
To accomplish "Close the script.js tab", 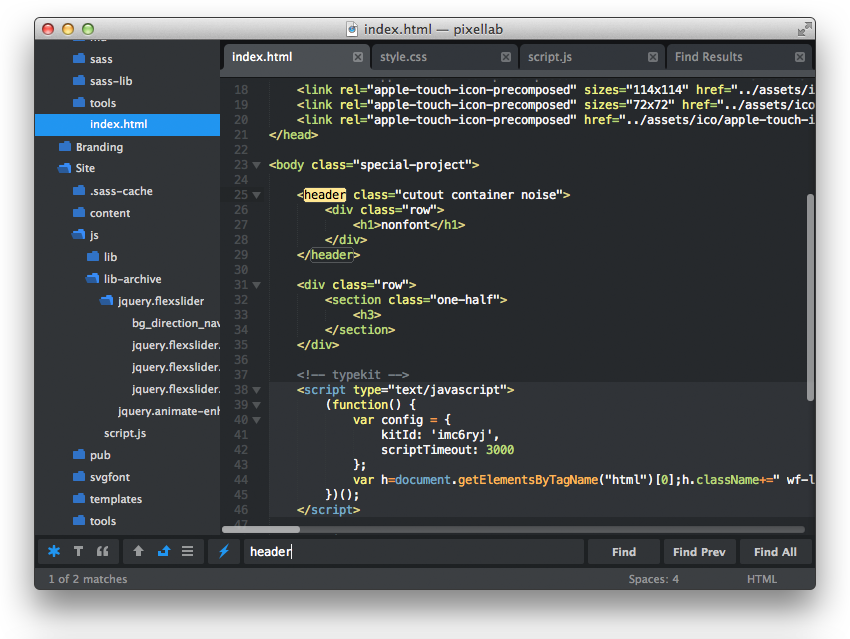I will 653,57.
